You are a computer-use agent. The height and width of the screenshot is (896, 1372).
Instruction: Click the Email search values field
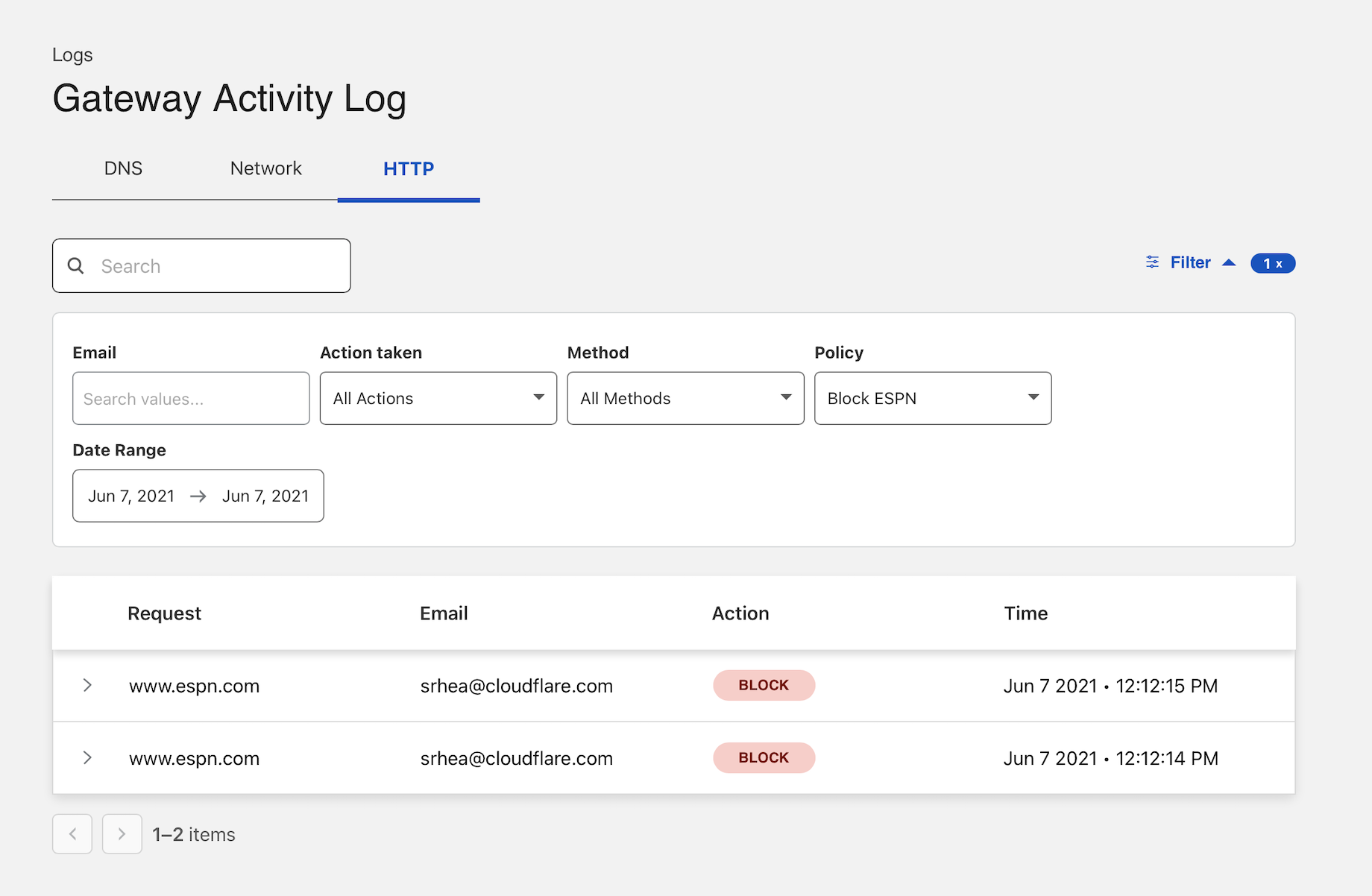191,399
